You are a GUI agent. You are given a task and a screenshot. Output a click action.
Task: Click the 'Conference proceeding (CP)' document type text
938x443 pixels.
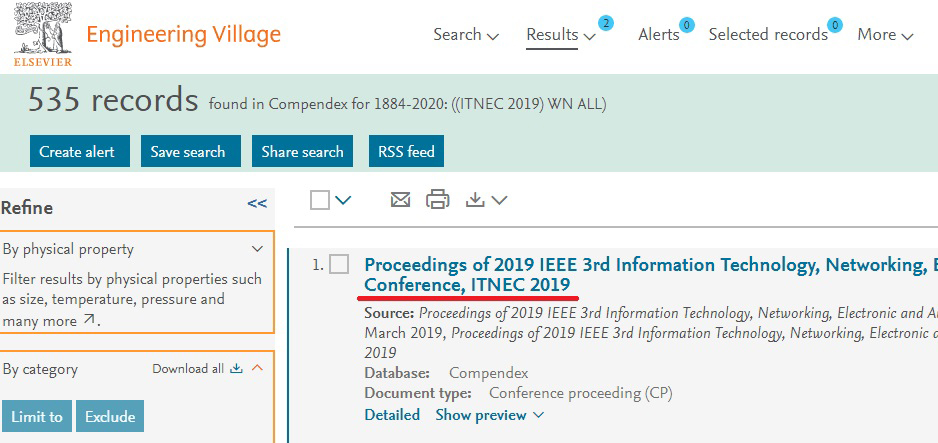[581, 393]
